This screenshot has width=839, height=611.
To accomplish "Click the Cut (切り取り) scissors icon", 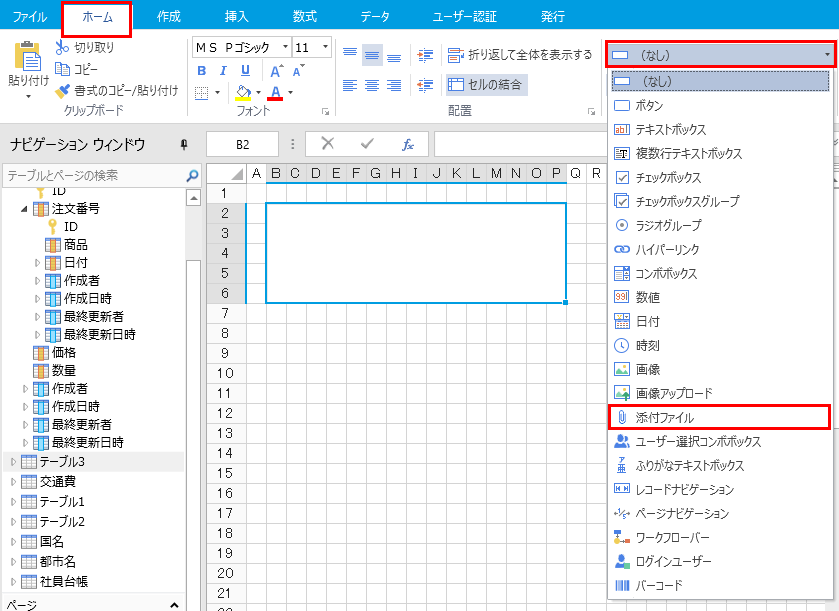I will (62, 47).
